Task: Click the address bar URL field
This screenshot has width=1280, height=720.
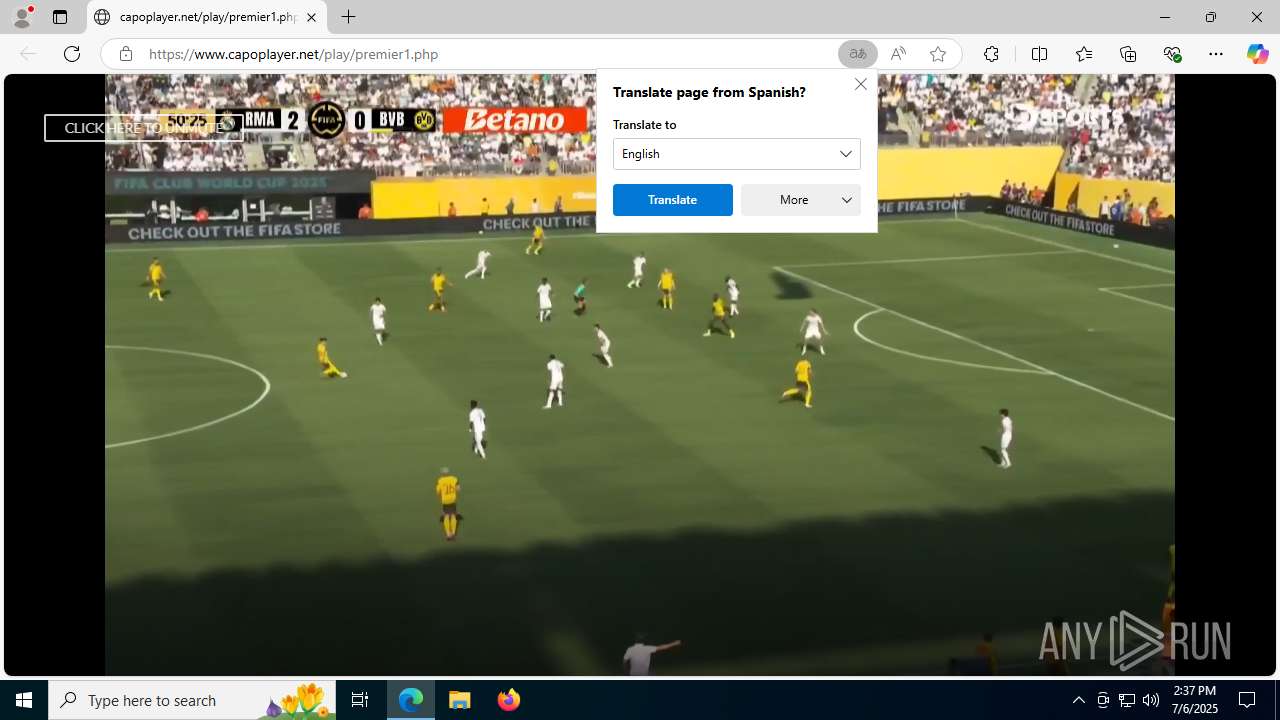Action: (x=490, y=54)
